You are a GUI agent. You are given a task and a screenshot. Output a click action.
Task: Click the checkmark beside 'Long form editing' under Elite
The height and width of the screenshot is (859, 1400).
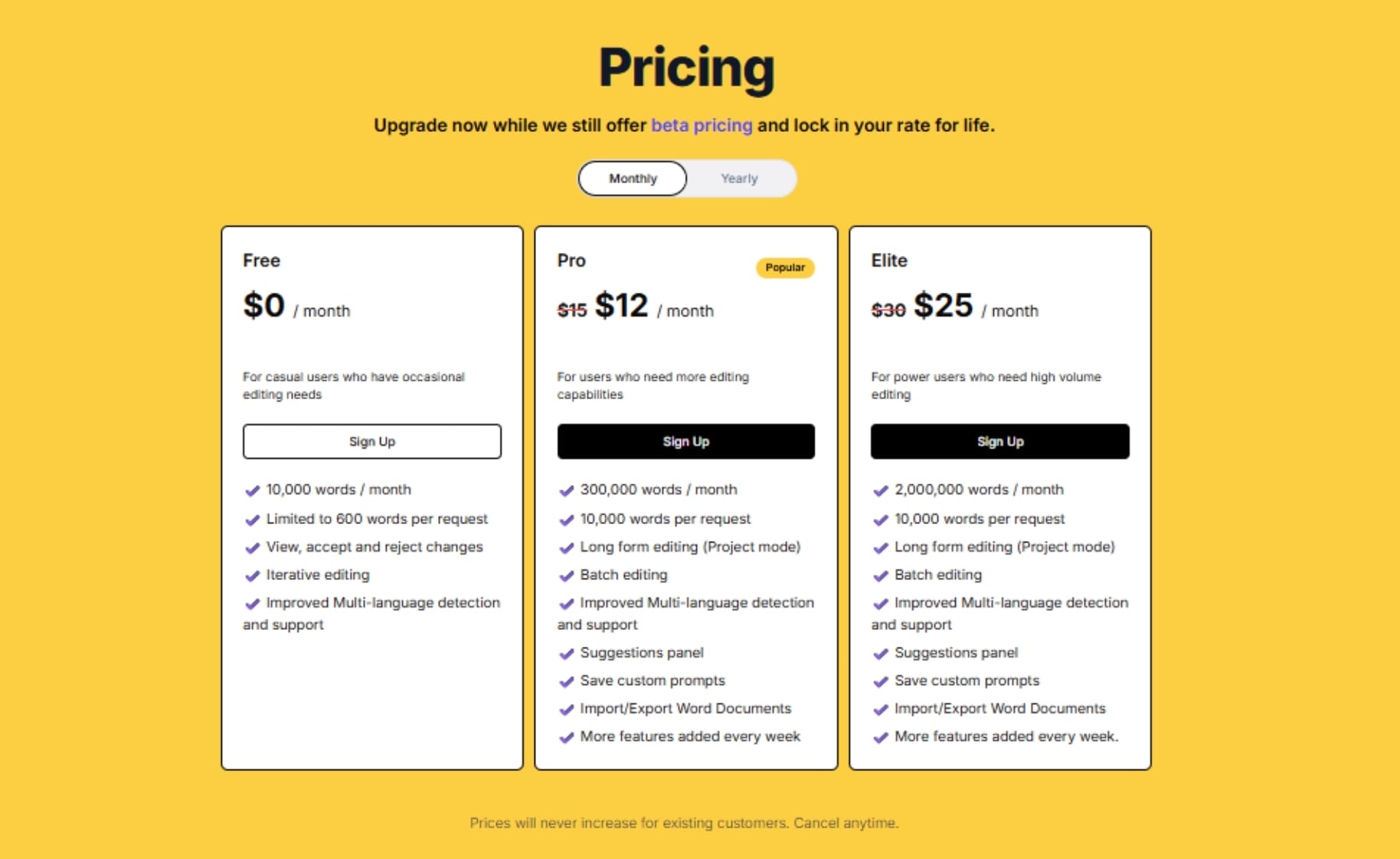pyautogui.click(x=881, y=547)
